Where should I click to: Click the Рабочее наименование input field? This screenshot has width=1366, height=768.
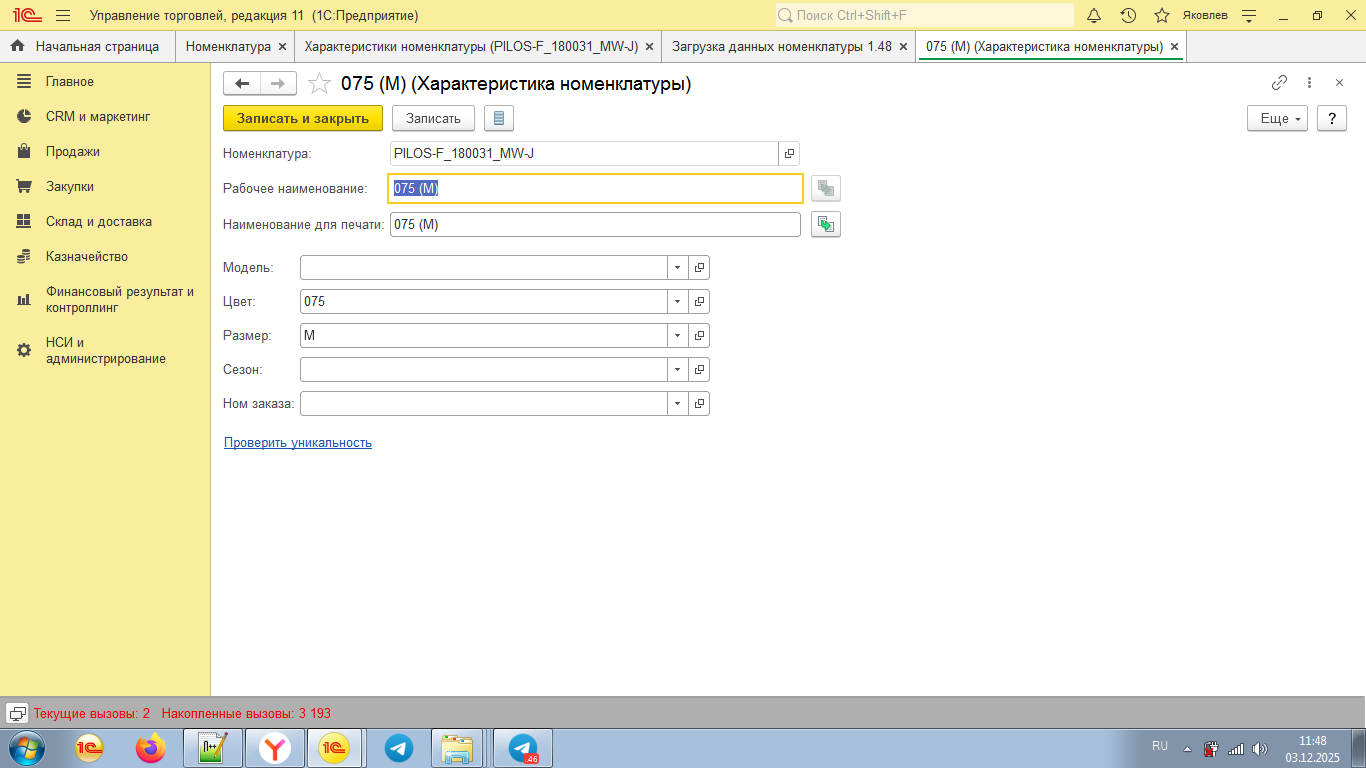(596, 188)
